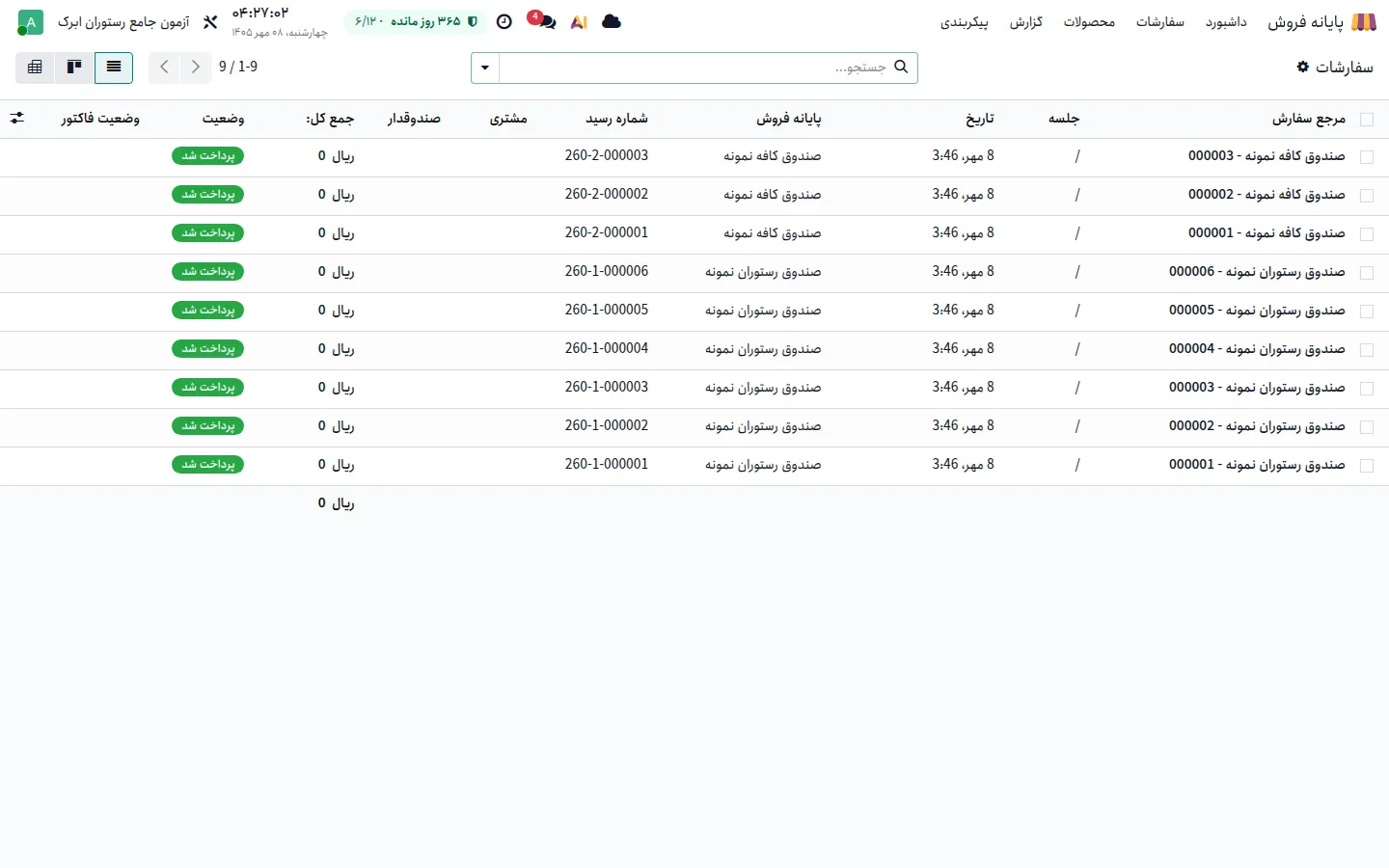Go to the previous page arrow
The width and height of the screenshot is (1389, 868).
(196, 67)
